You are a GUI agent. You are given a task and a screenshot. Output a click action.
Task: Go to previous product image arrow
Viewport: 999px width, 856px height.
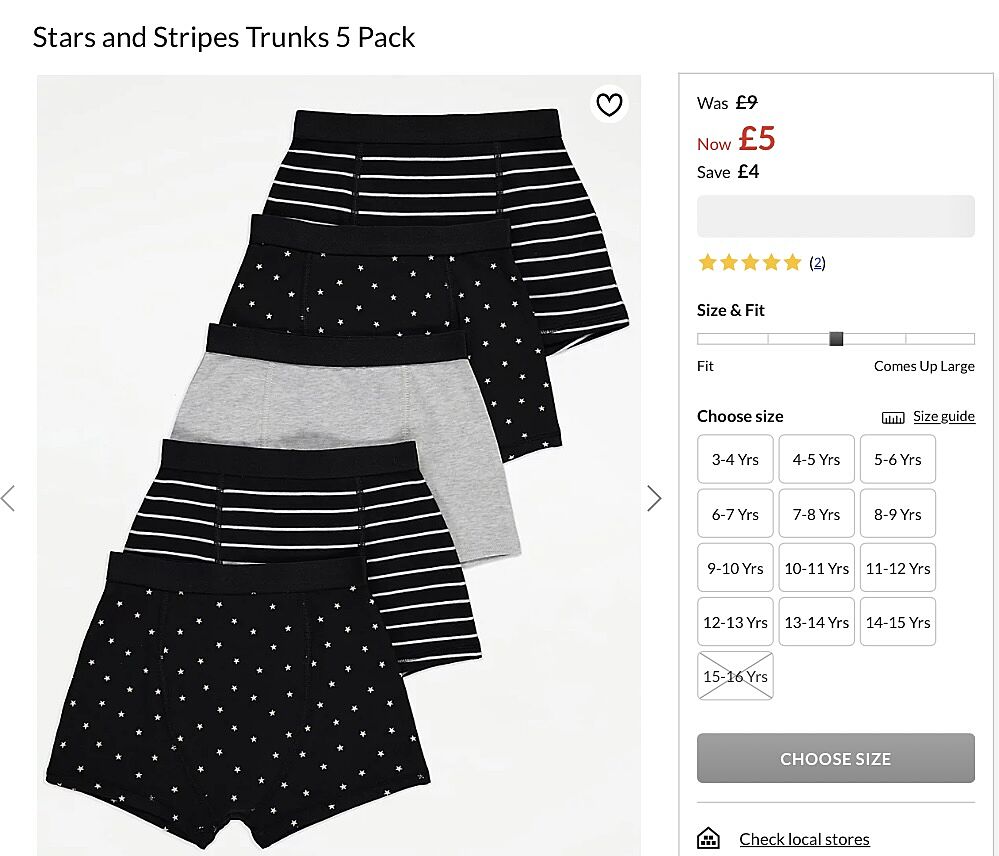point(9,498)
